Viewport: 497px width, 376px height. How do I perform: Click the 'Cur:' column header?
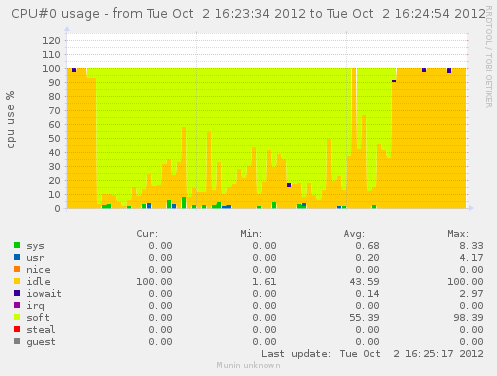[147, 234]
